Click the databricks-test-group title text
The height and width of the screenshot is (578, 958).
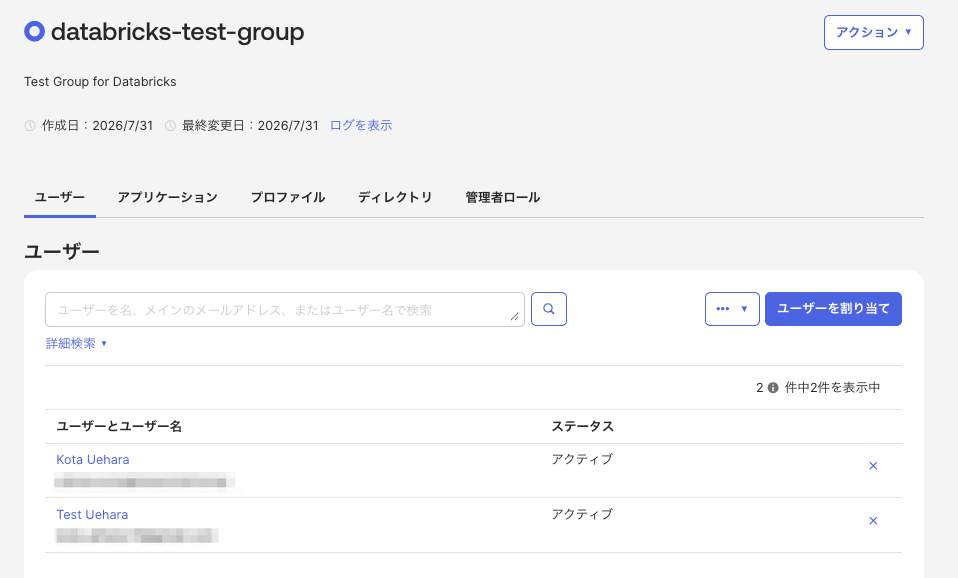click(177, 32)
